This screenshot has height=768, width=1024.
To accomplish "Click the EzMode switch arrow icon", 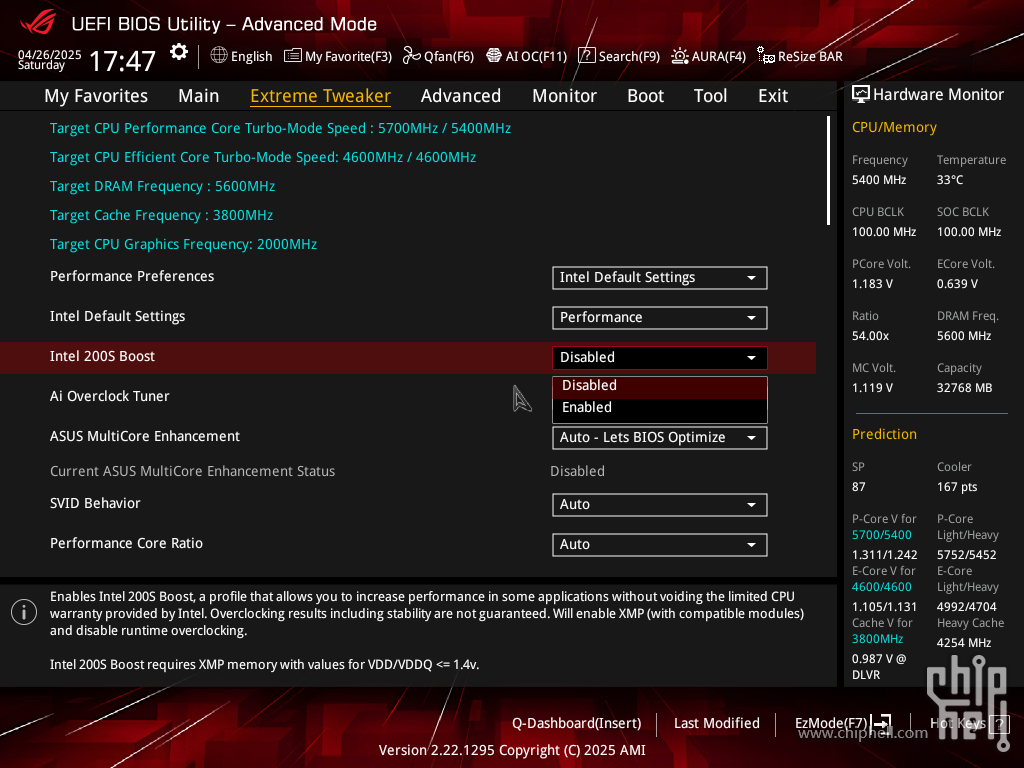I will pos(881,723).
